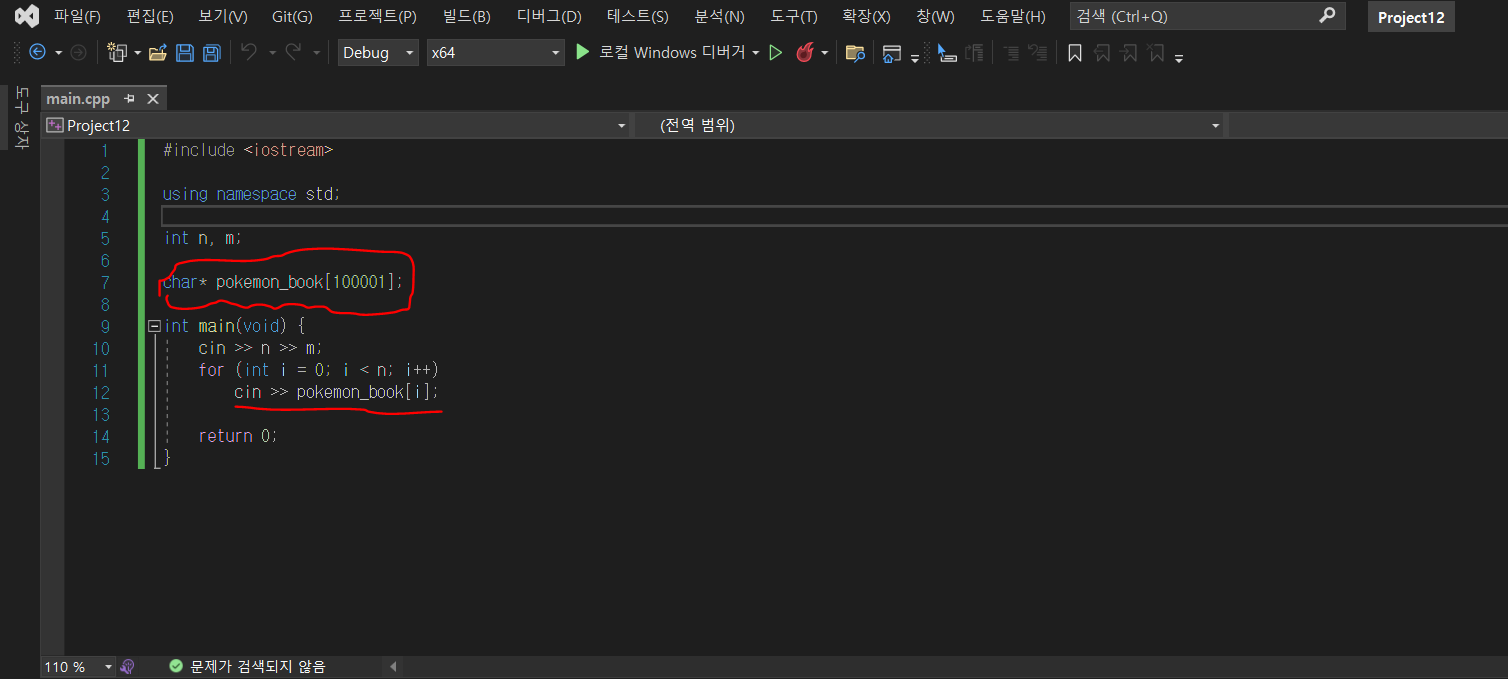Open the 편집(E) menu
The height and width of the screenshot is (679, 1508).
pos(150,16)
